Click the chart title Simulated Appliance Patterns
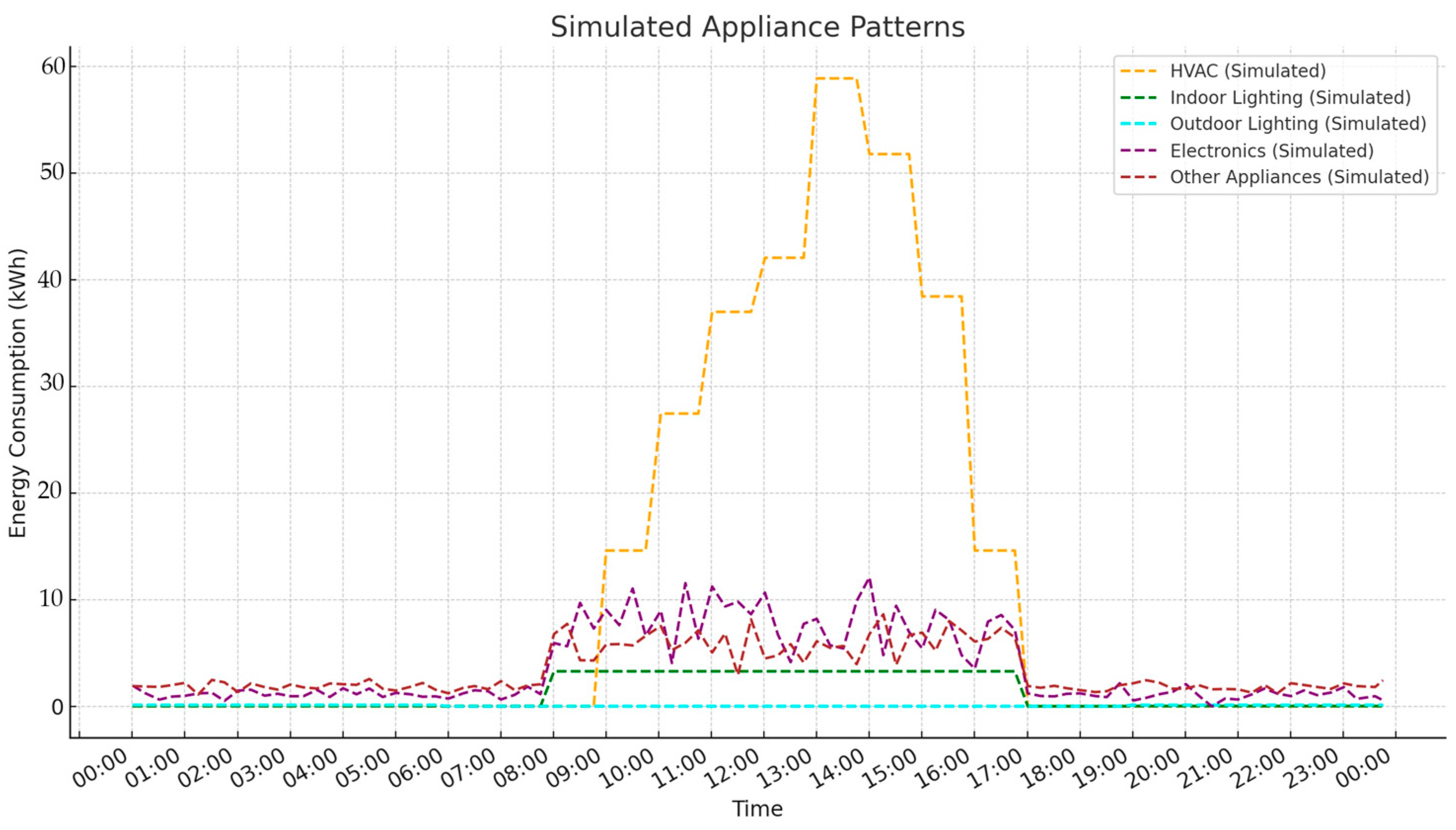This screenshot has height=830, width=1456. click(757, 27)
